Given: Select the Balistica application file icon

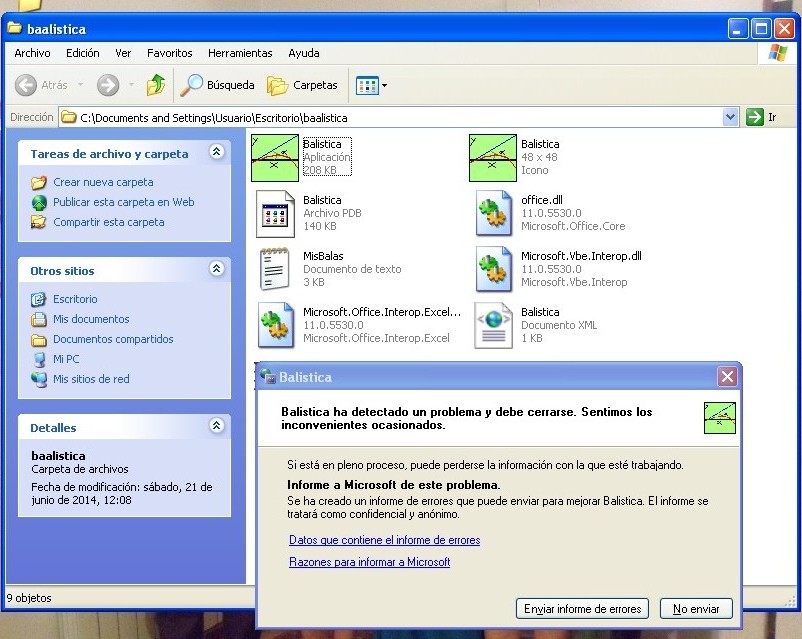Looking at the screenshot, I should (x=275, y=158).
